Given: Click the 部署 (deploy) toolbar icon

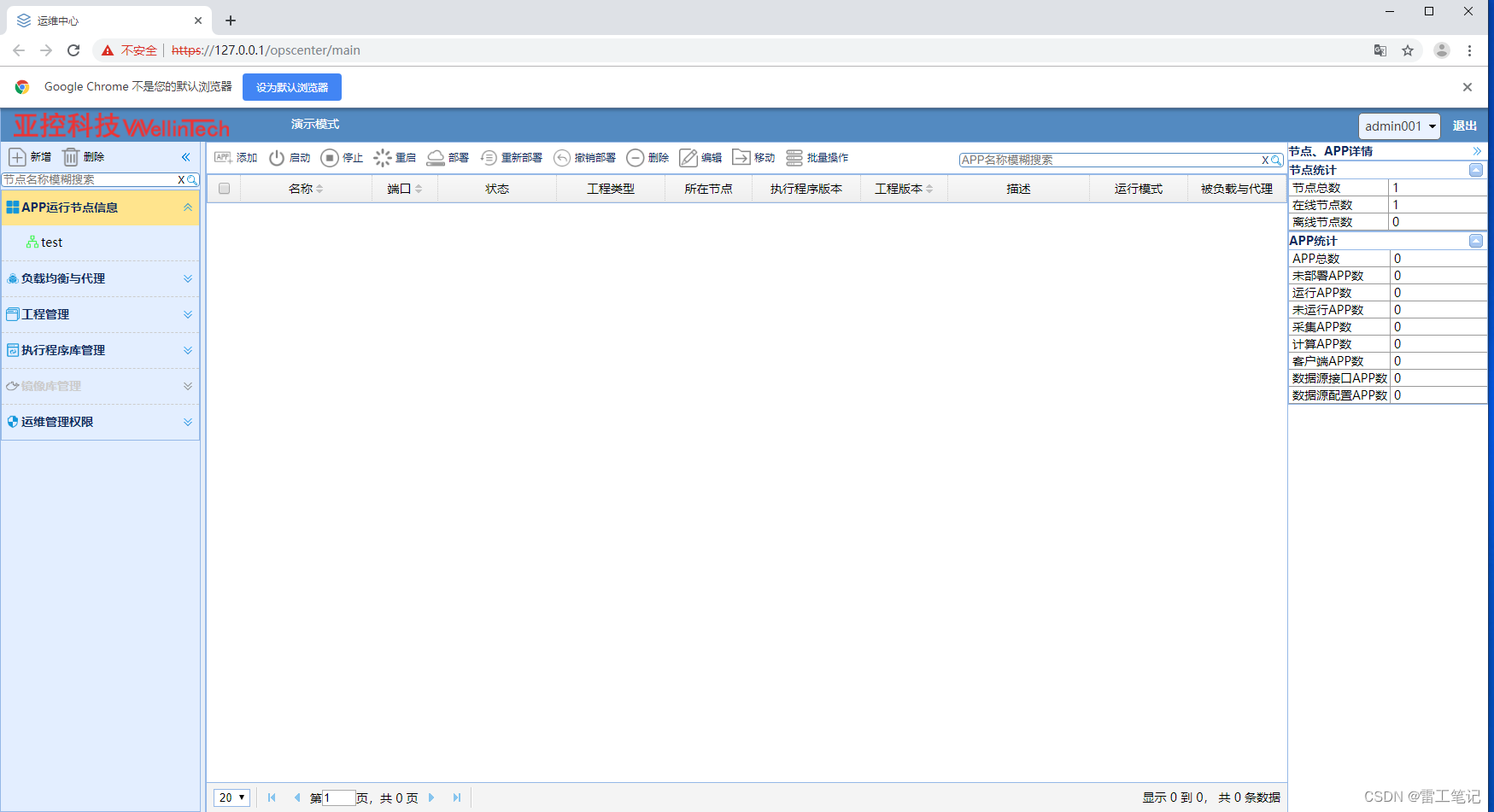Looking at the screenshot, I should tap(436, 158).
